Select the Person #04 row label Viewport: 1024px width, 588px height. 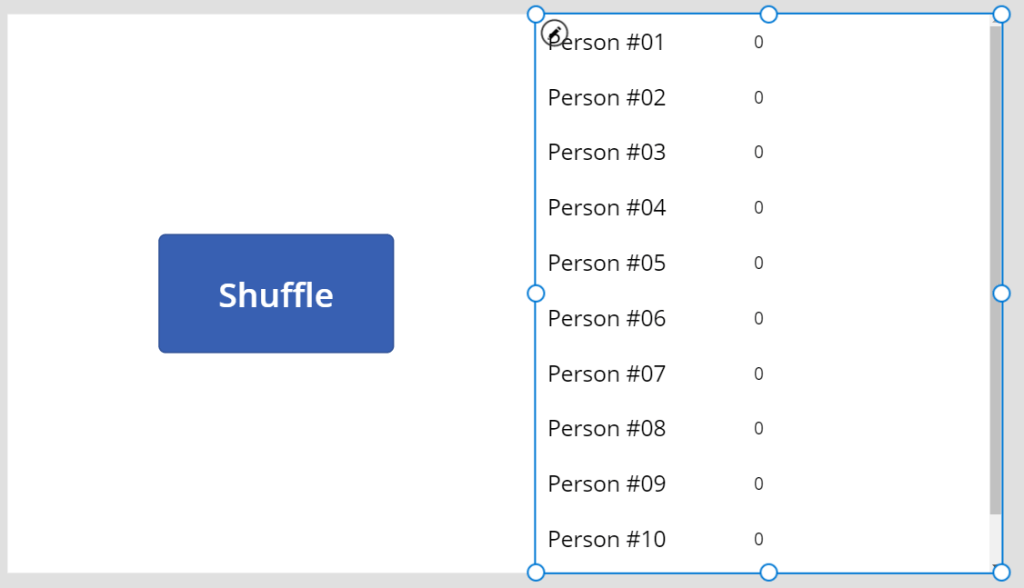(606, 208)
